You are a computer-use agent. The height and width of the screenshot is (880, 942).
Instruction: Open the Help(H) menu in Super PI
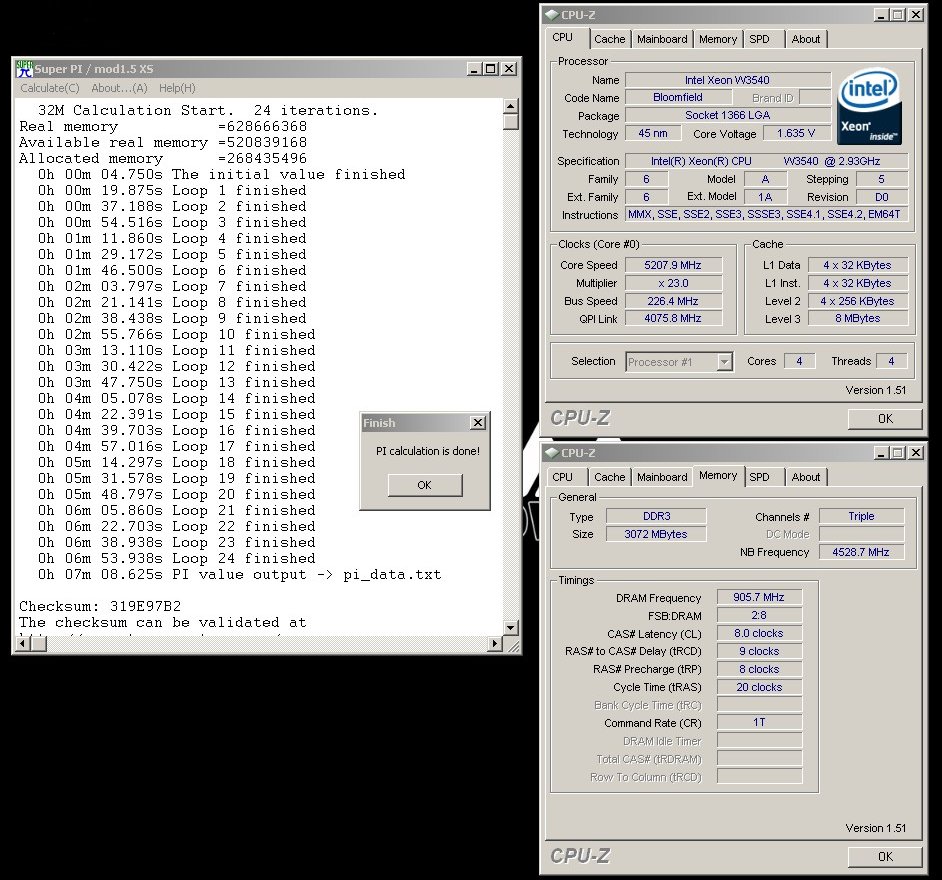click(x=177, y=88)
